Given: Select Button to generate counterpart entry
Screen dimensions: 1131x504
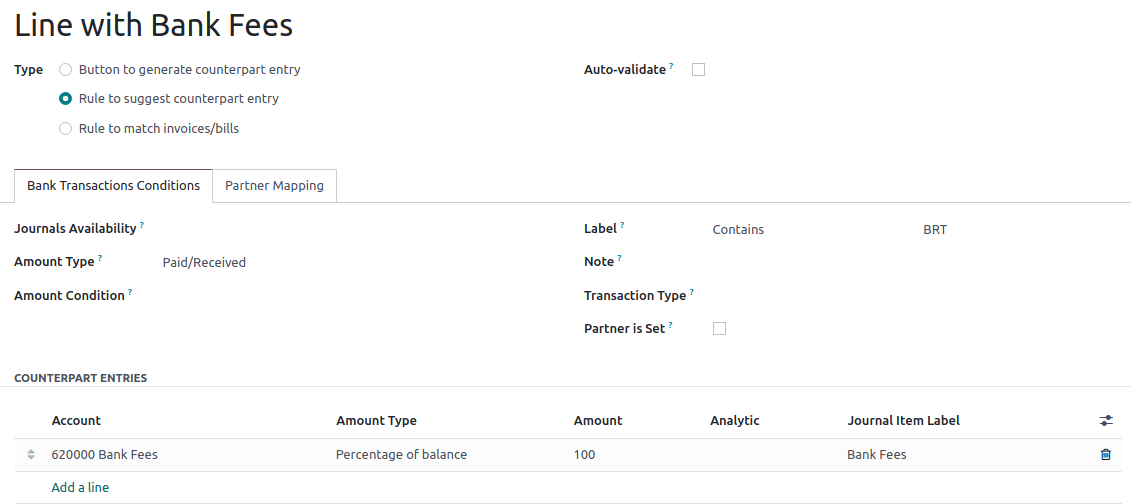Looking at the screenshot, I should (66, 70).
